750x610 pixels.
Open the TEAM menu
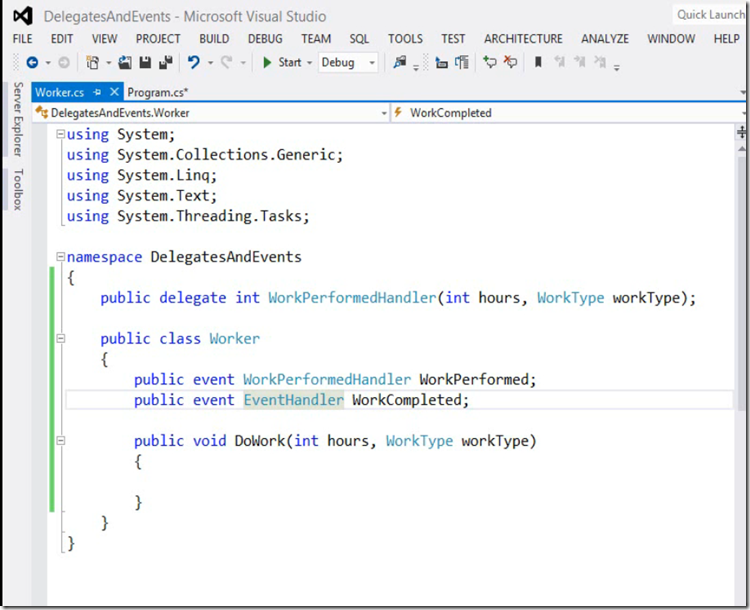click(x=316, y=39)
